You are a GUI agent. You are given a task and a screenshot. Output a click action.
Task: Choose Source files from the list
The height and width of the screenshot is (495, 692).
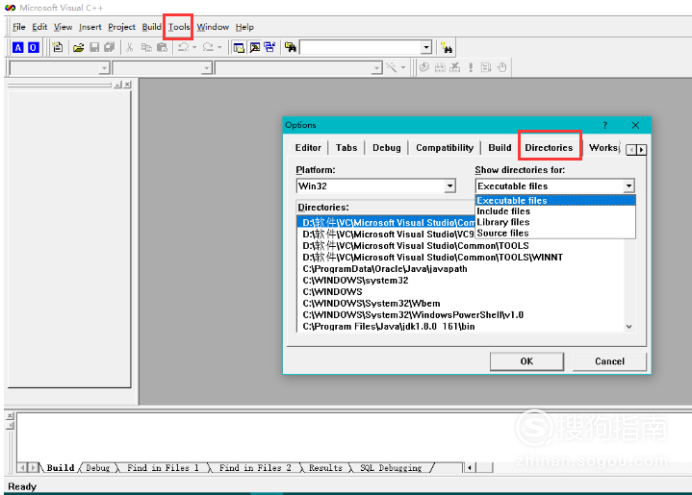tap(555, 233)
